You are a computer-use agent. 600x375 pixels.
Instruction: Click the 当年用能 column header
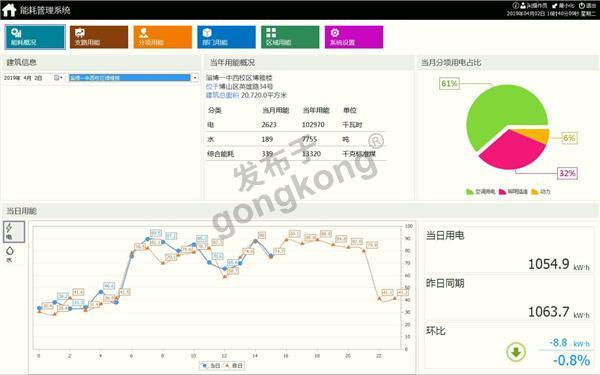pos(316,110)
